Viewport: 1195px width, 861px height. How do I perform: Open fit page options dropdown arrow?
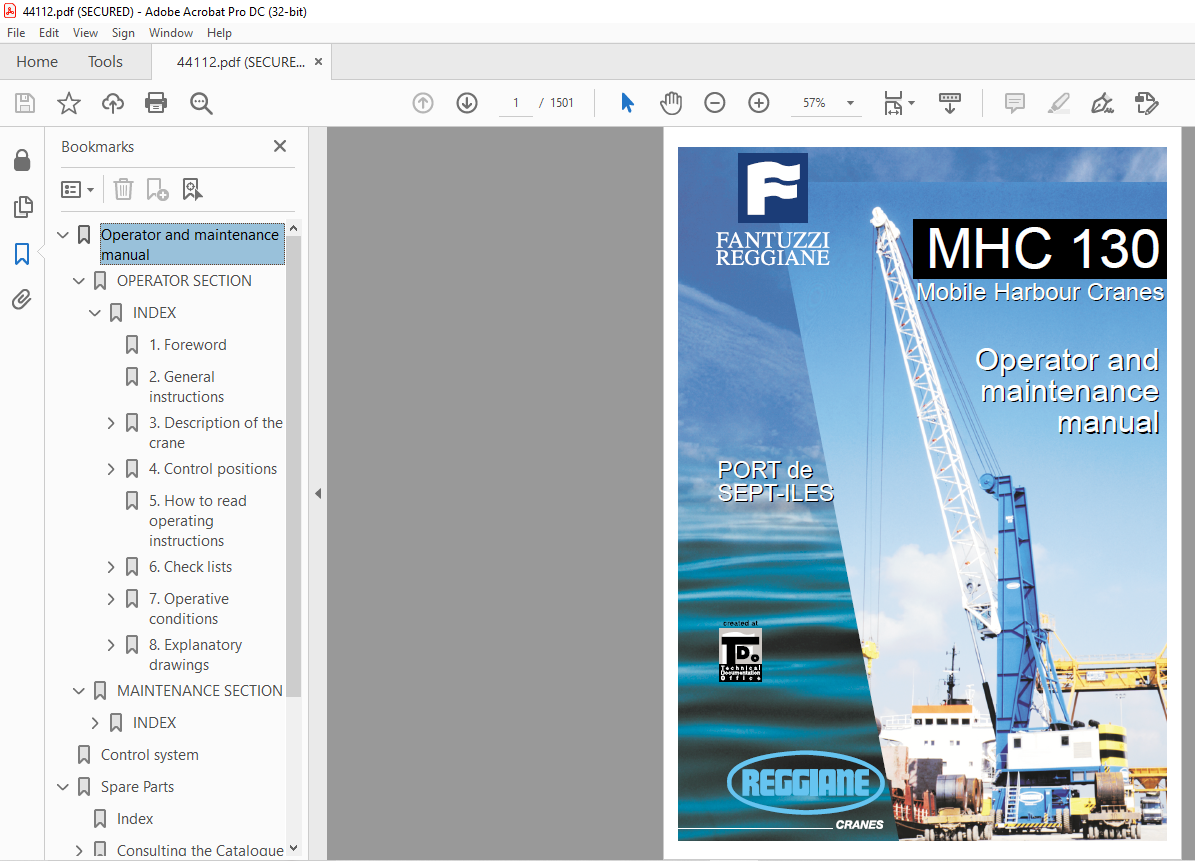[911, 103]
